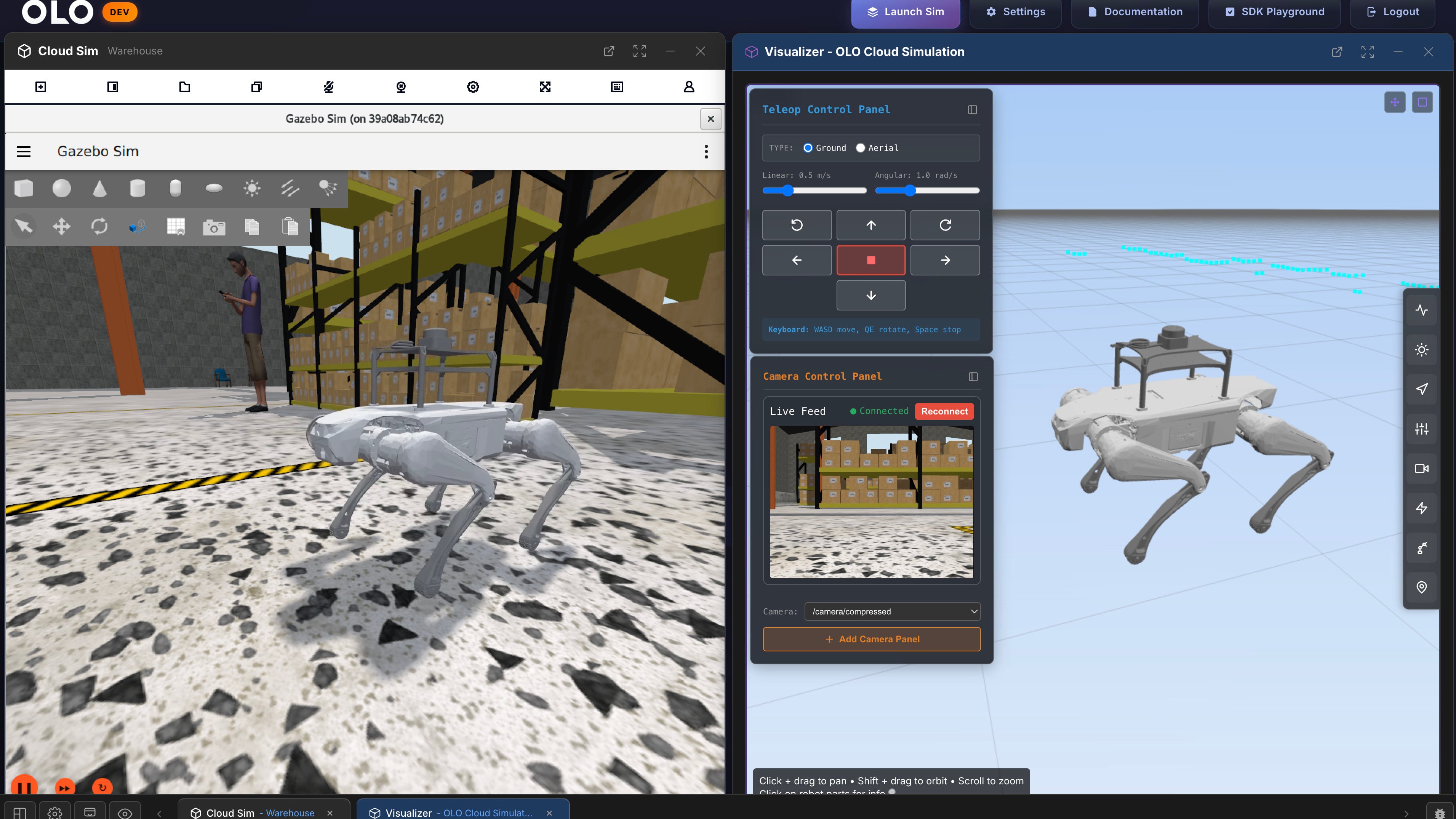The height and width of the screenshot is (819, 1456).
Task: Rotate robot counterclockwise in Teleop panel
Action: (797, 225)
